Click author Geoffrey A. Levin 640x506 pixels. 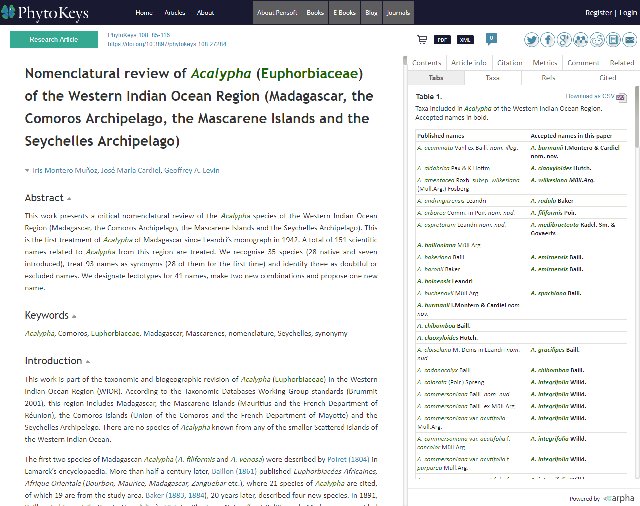[192, 171]
